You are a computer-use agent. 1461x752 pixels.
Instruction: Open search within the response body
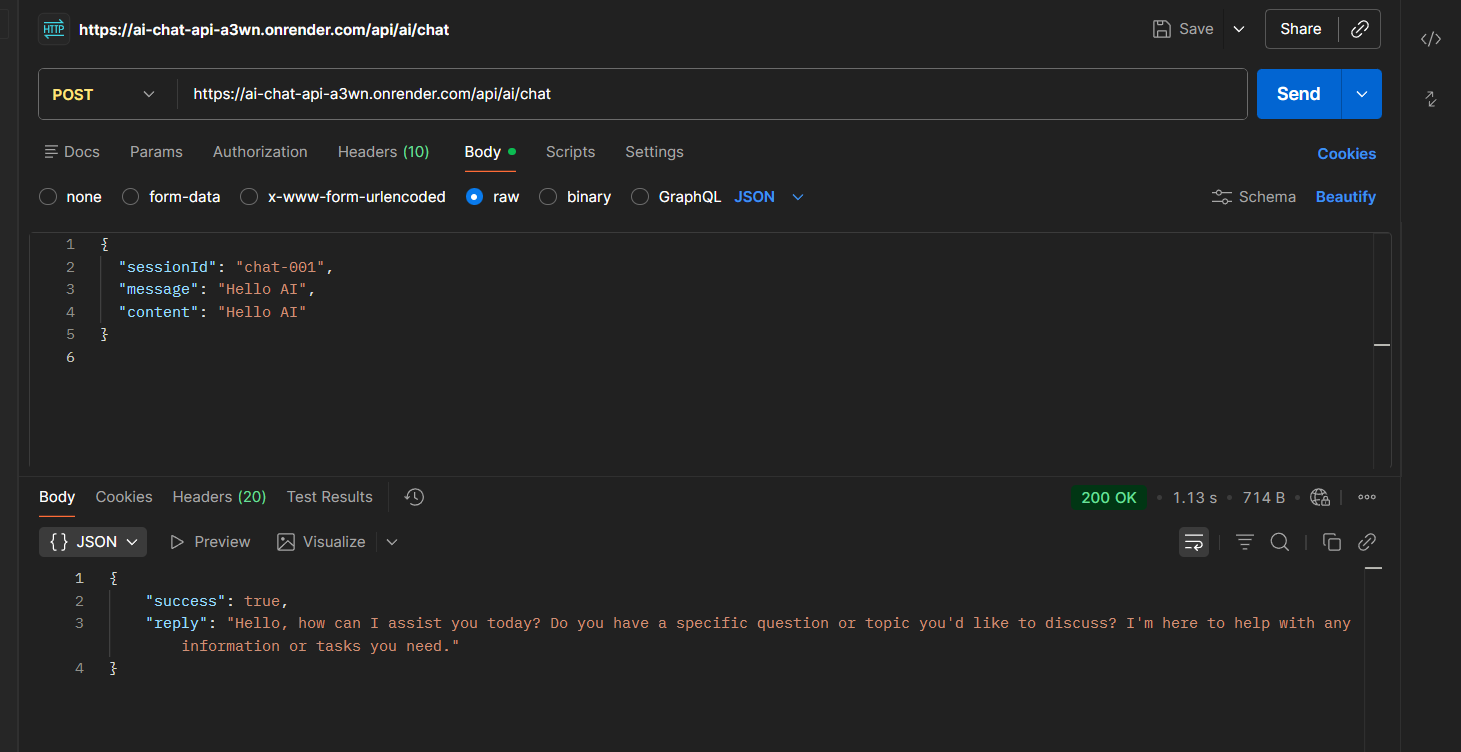[1280, 541]
